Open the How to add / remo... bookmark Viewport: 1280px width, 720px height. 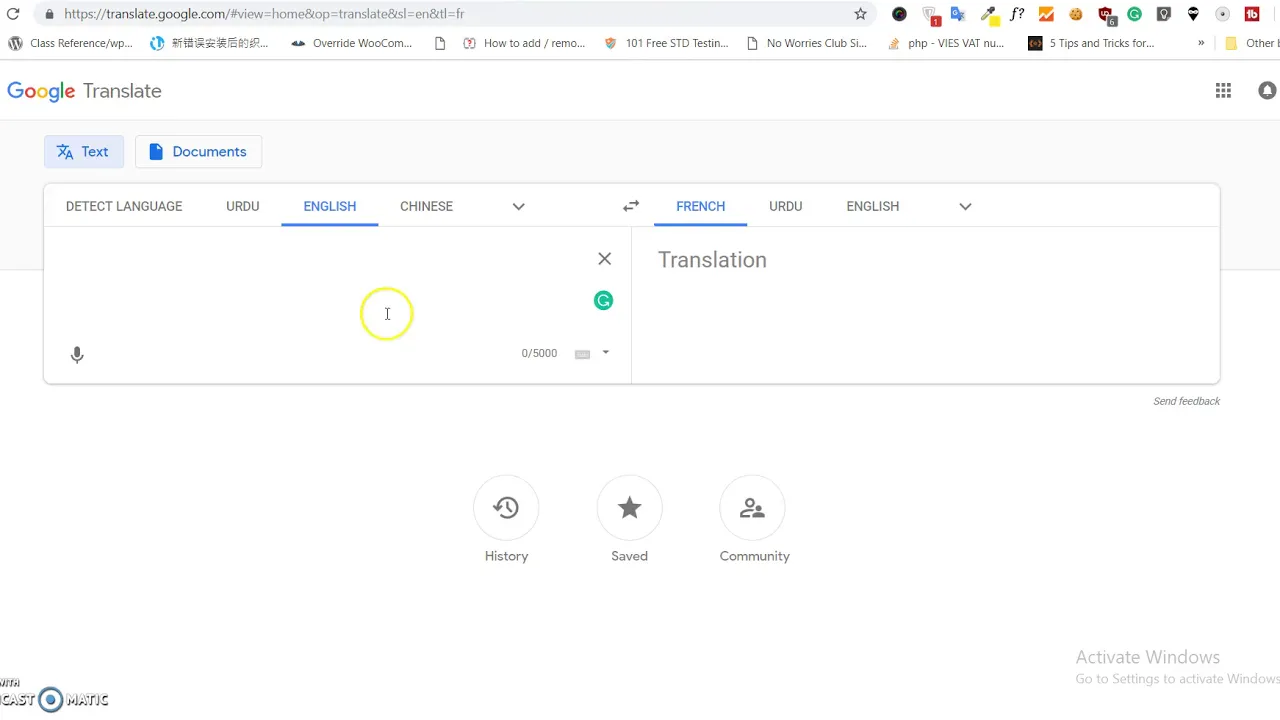click(524, 43)
